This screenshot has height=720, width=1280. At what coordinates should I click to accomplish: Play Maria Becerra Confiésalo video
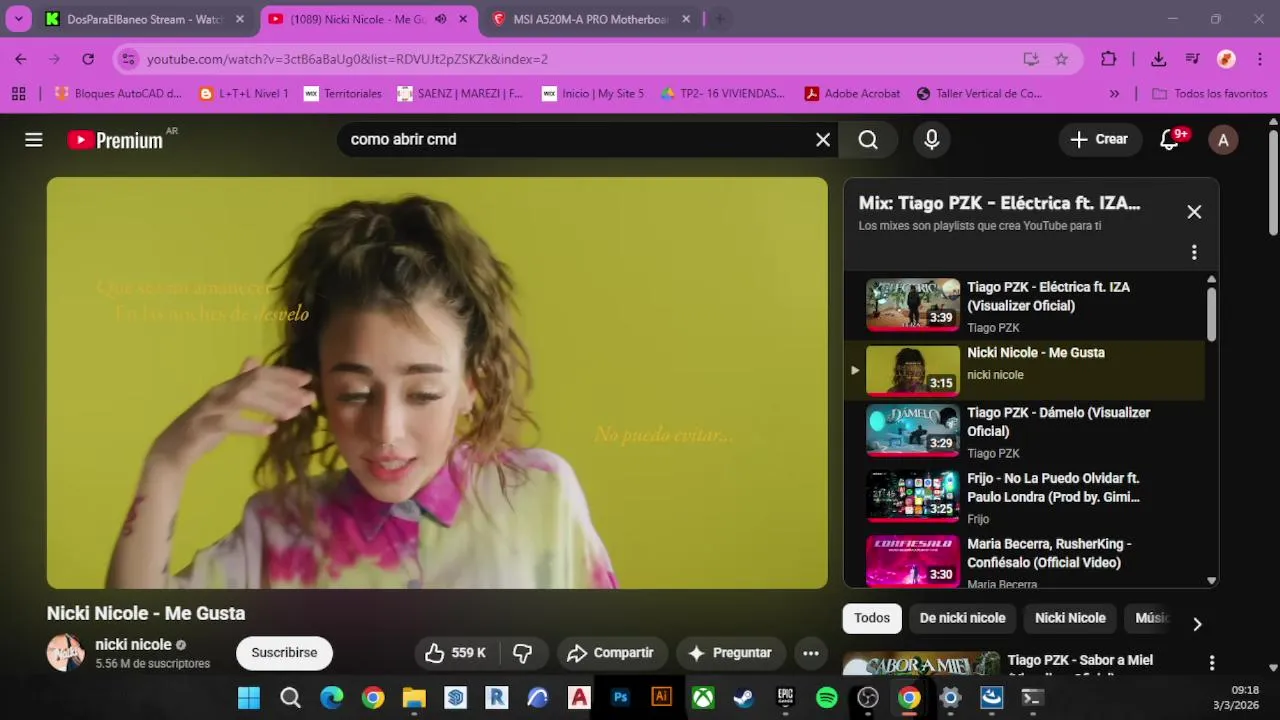(1024, 562)
